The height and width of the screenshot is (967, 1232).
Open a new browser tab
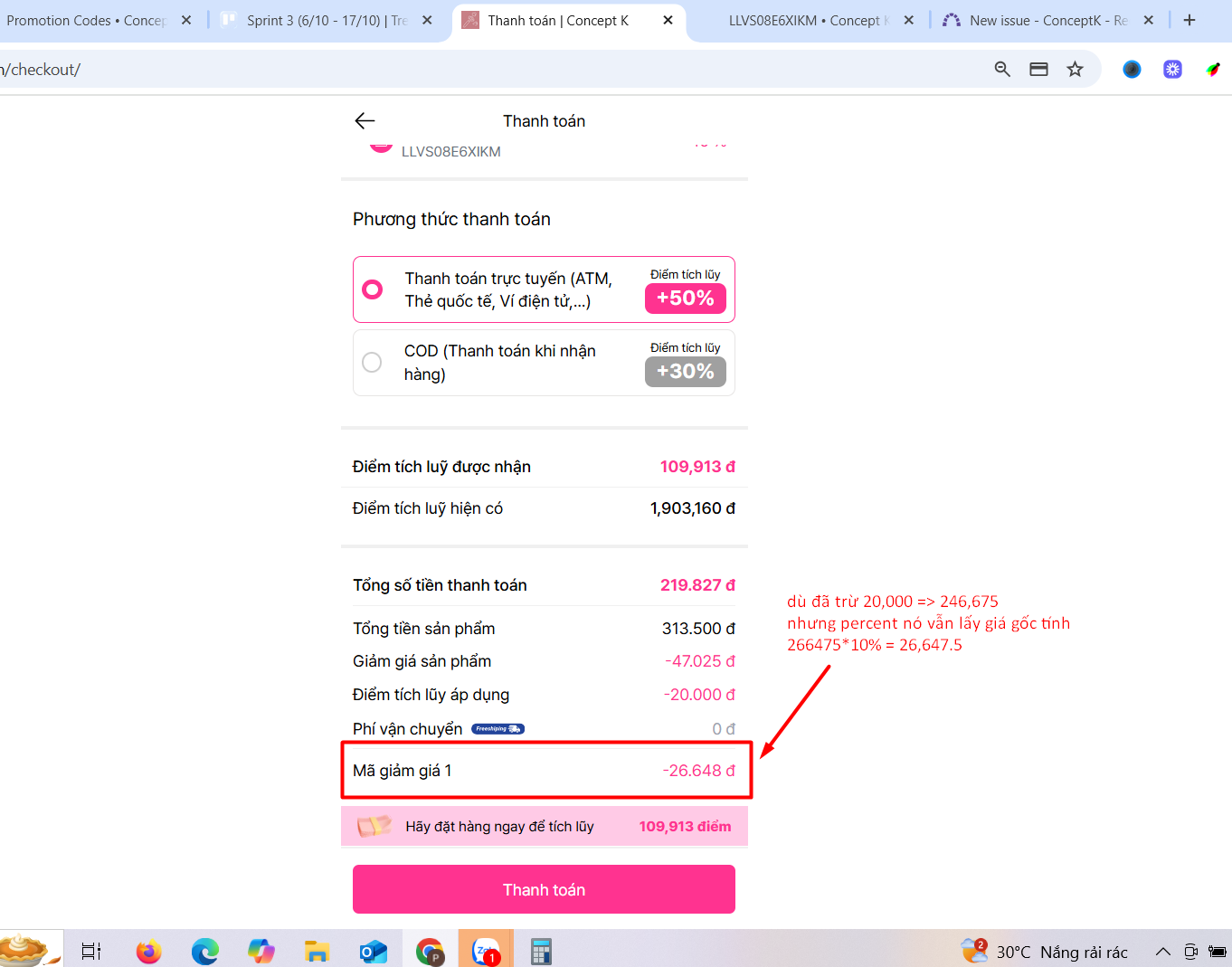click(x=1189, y=20)
